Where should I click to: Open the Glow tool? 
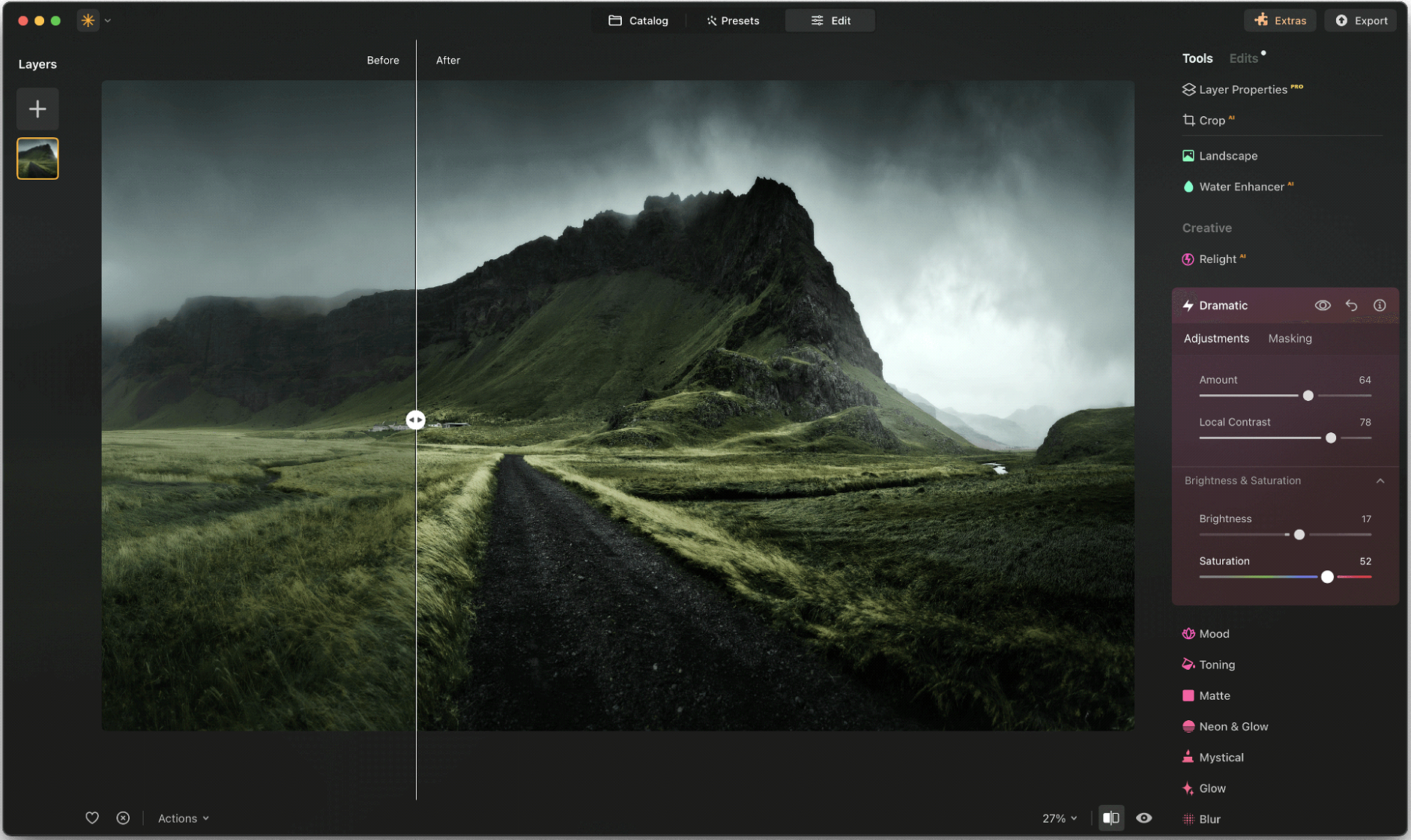tap(1204, 788)
